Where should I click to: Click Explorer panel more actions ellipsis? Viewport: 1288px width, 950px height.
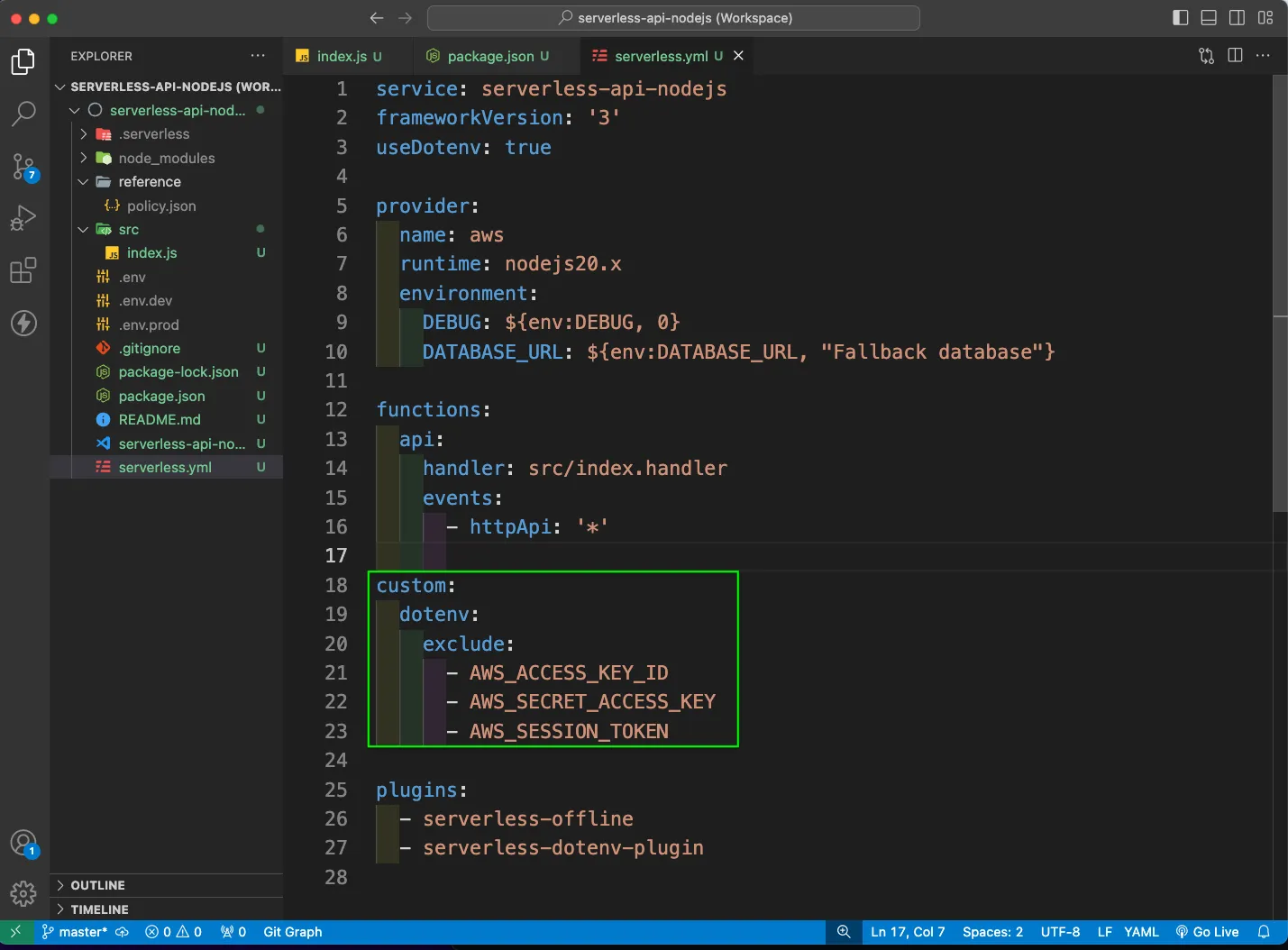click(x=258, y=56)
